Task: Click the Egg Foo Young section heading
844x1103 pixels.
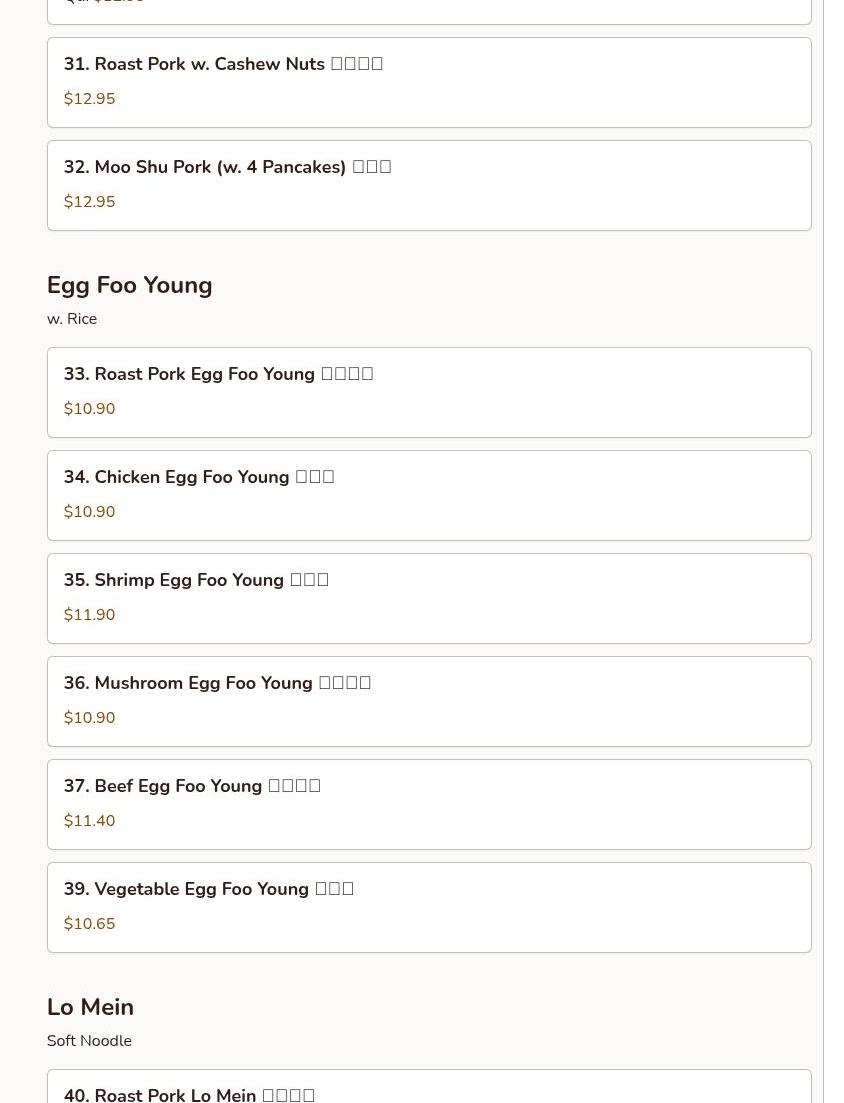Action: 130,285
